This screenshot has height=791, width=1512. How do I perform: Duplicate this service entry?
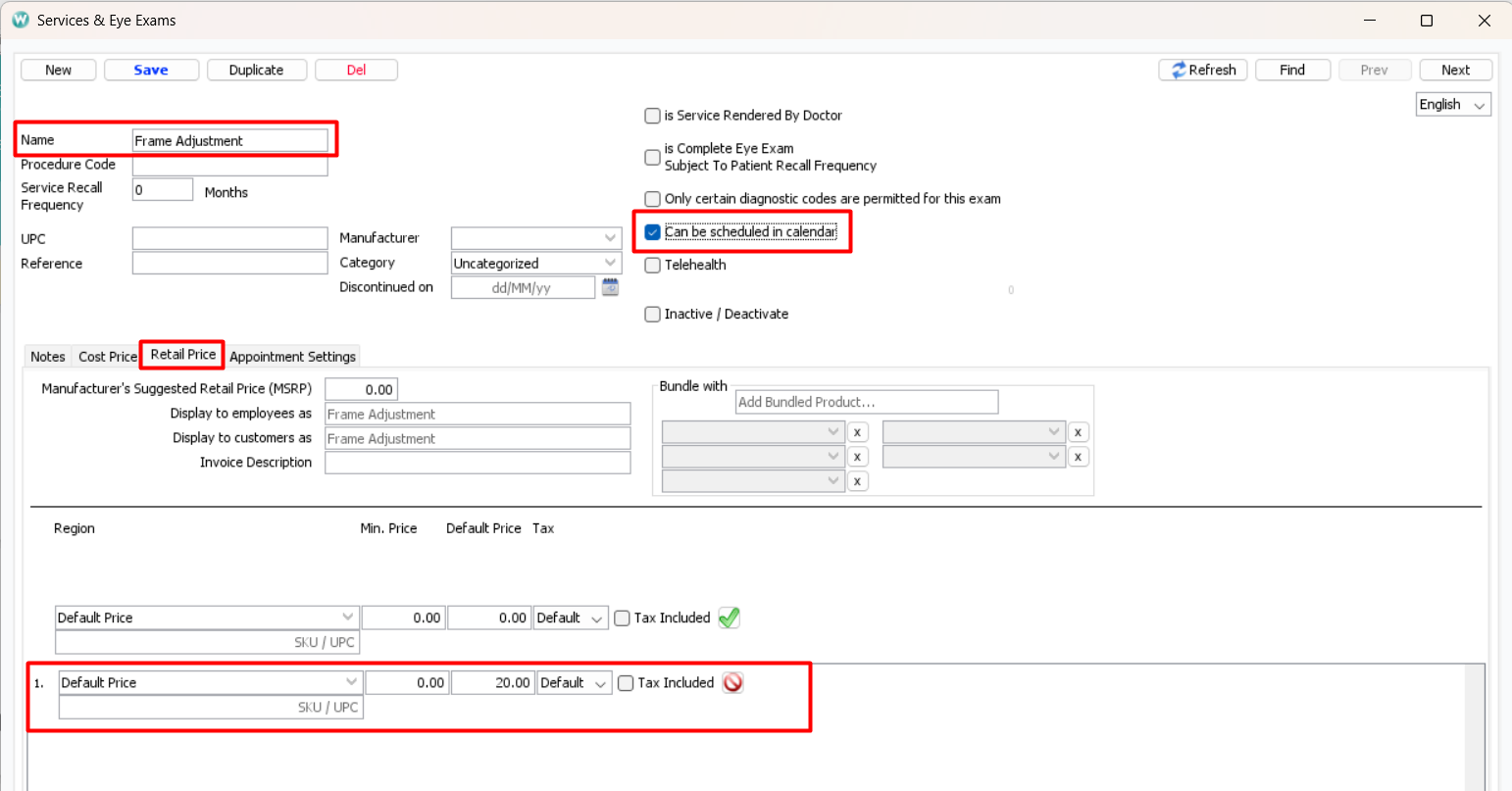point(256,70)
